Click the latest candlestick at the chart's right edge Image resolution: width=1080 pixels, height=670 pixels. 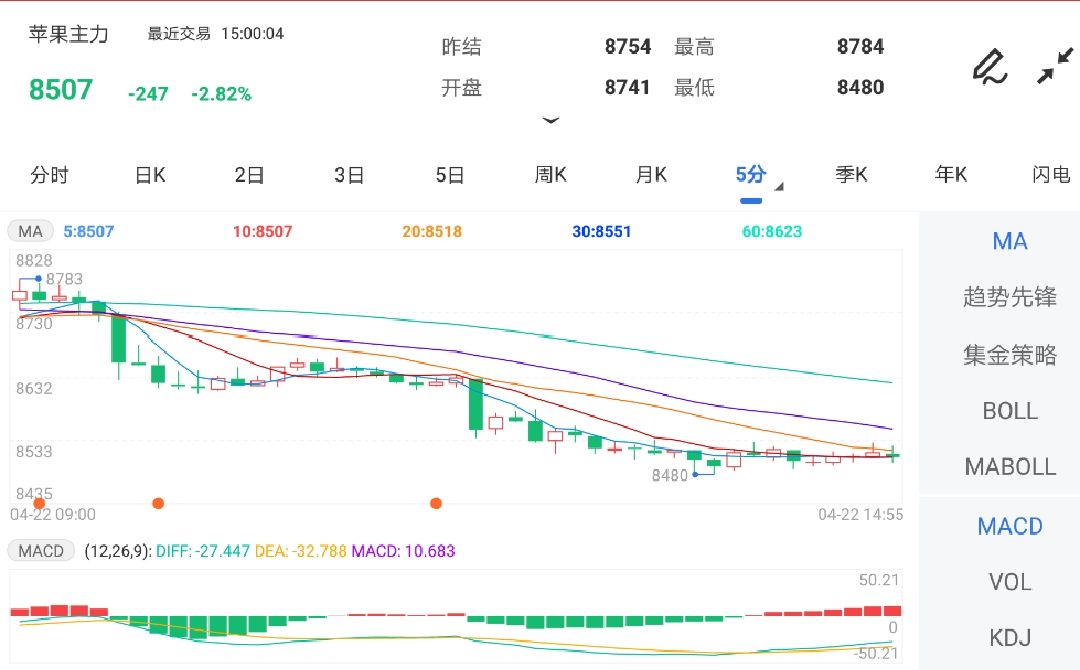[892, 454]
